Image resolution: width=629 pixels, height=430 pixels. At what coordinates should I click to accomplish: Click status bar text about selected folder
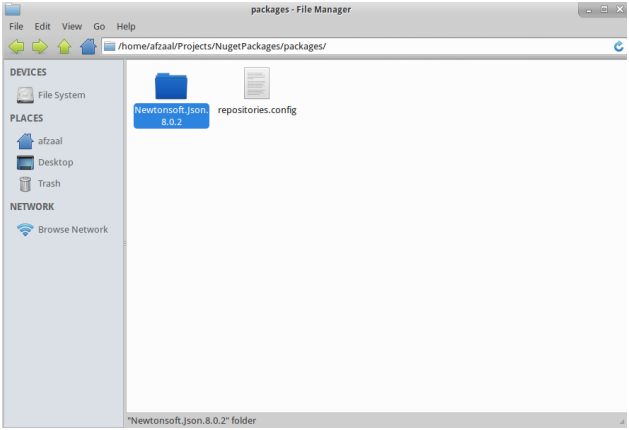192,421
